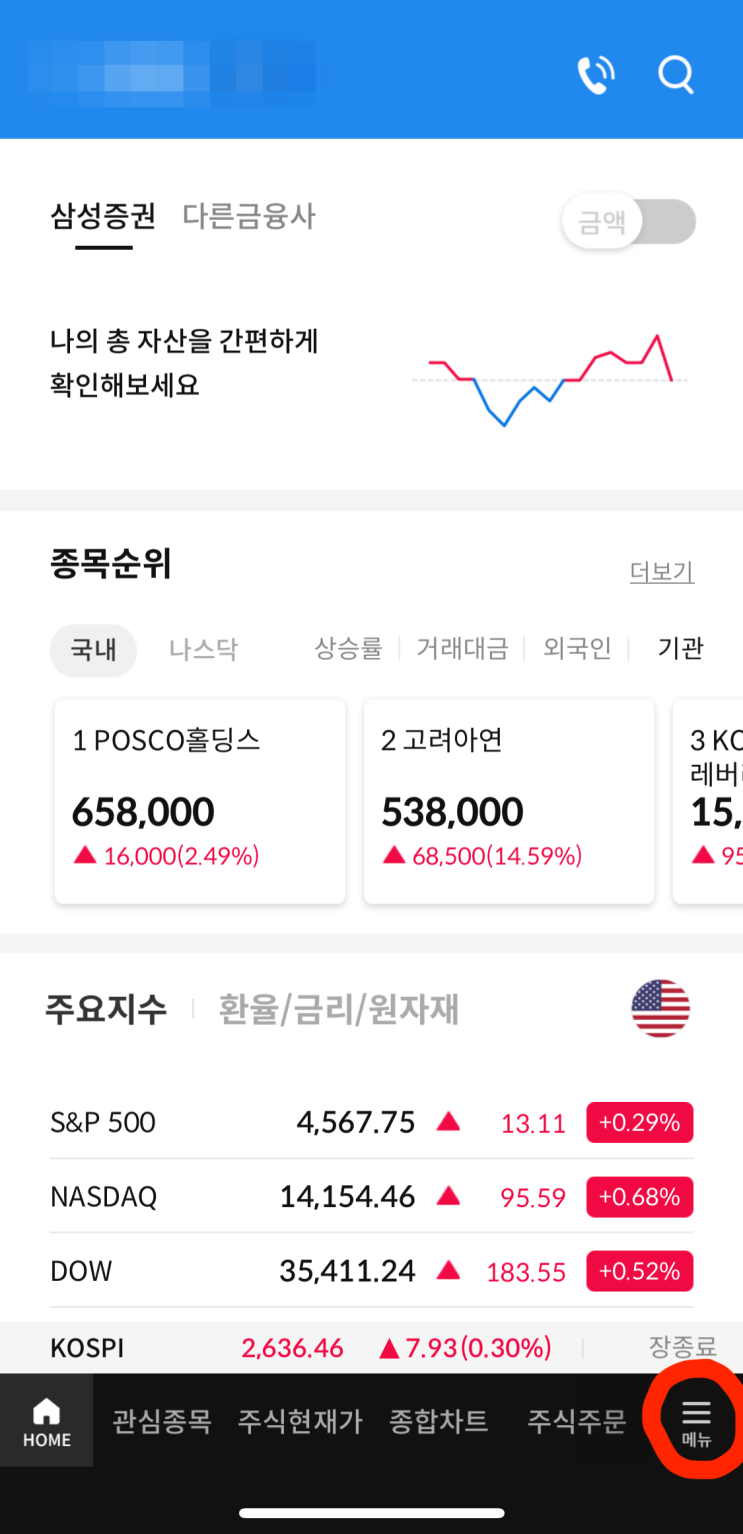Tap the HOME icon in bottom bar
Screen dimensions: 743x1534
tap(47, 1422)
